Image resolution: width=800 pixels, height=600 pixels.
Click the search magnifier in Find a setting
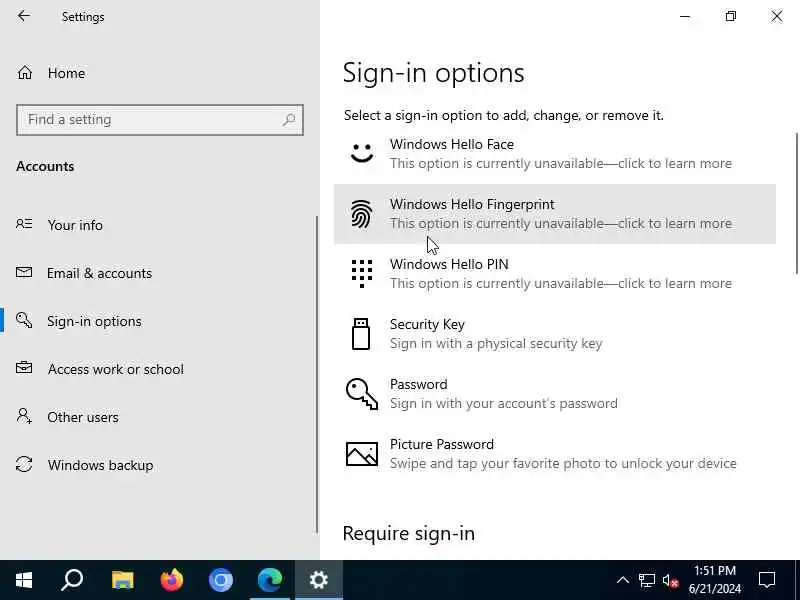pos(289,120)
